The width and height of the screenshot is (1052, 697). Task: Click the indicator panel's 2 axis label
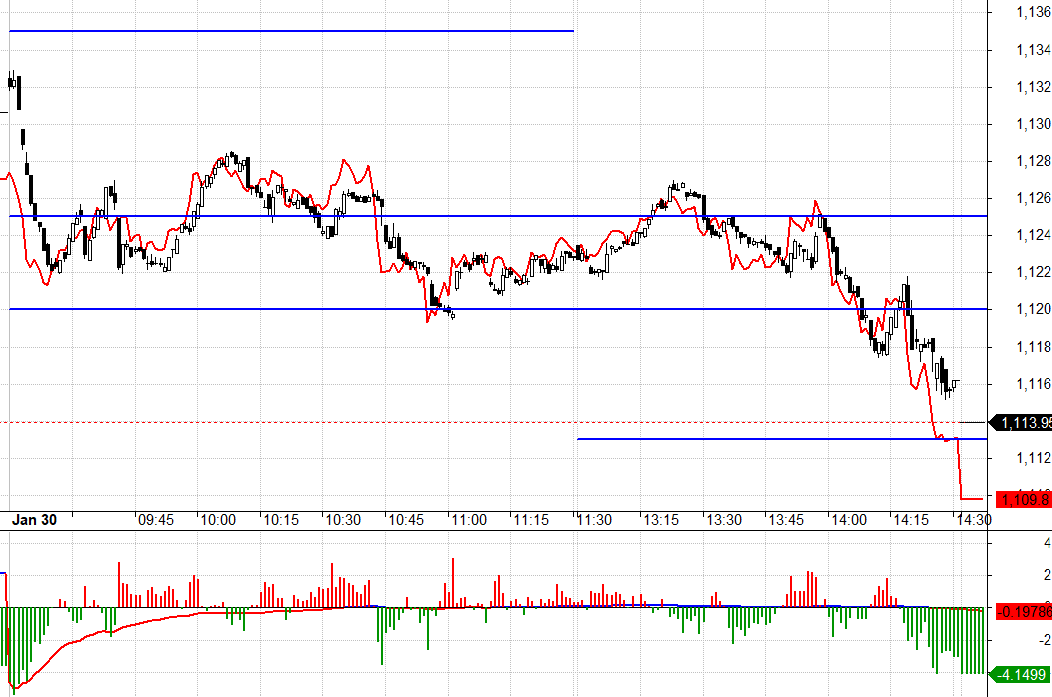(x=1046, y=576)
